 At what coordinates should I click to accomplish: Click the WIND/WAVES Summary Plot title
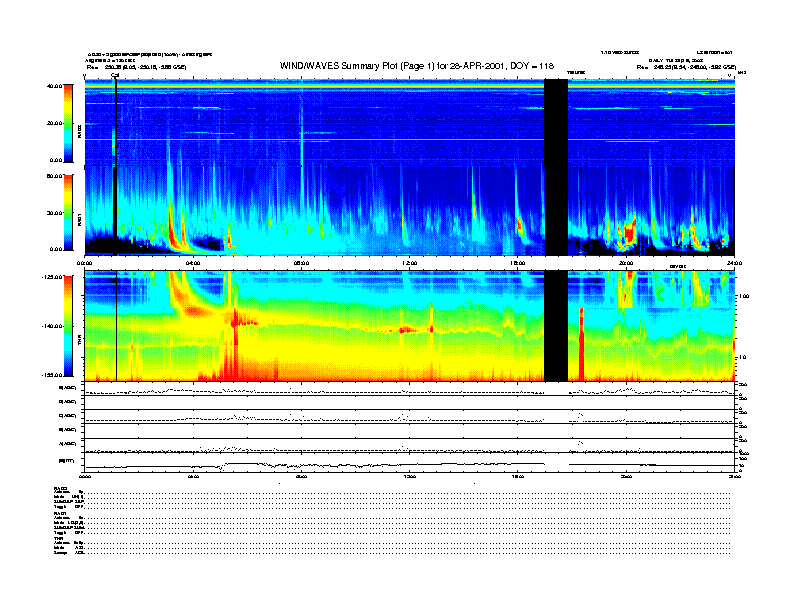point(417,66)
